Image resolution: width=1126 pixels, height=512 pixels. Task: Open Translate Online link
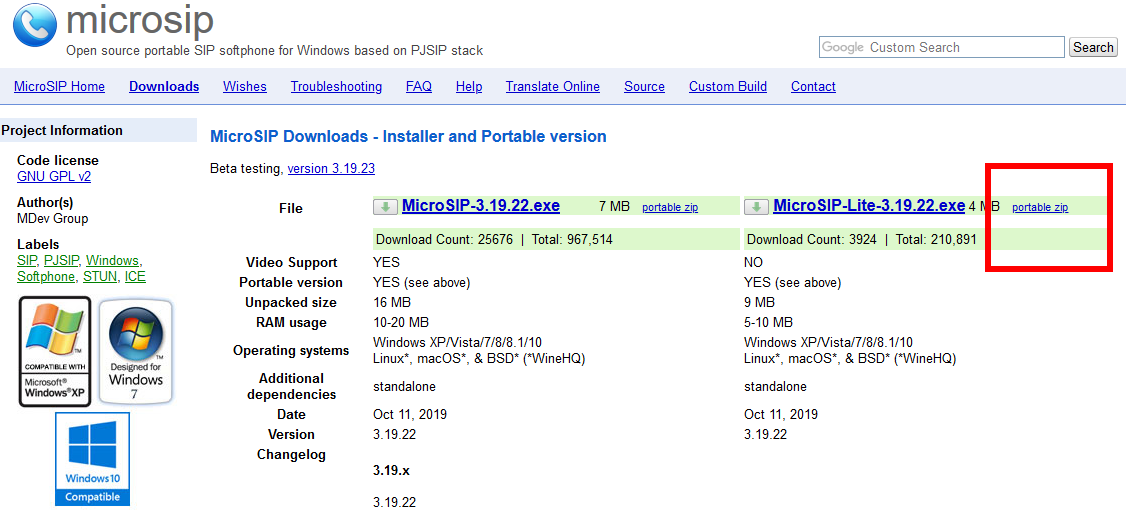tap(553, 87)
